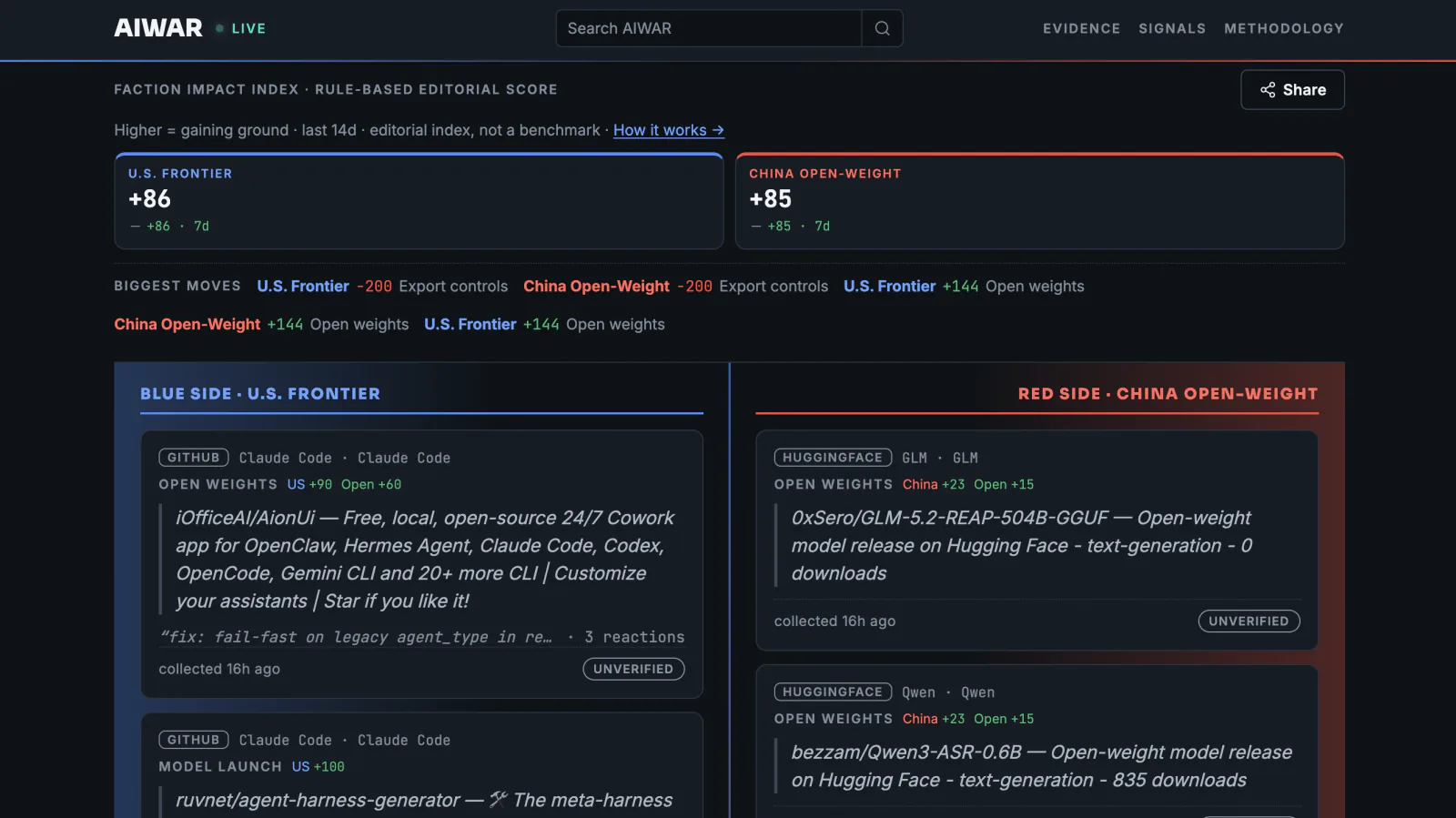Screen dimensions: 1456x818
Task: Open the How it works link
Action: pyautogui.click(x=669, y=130)
